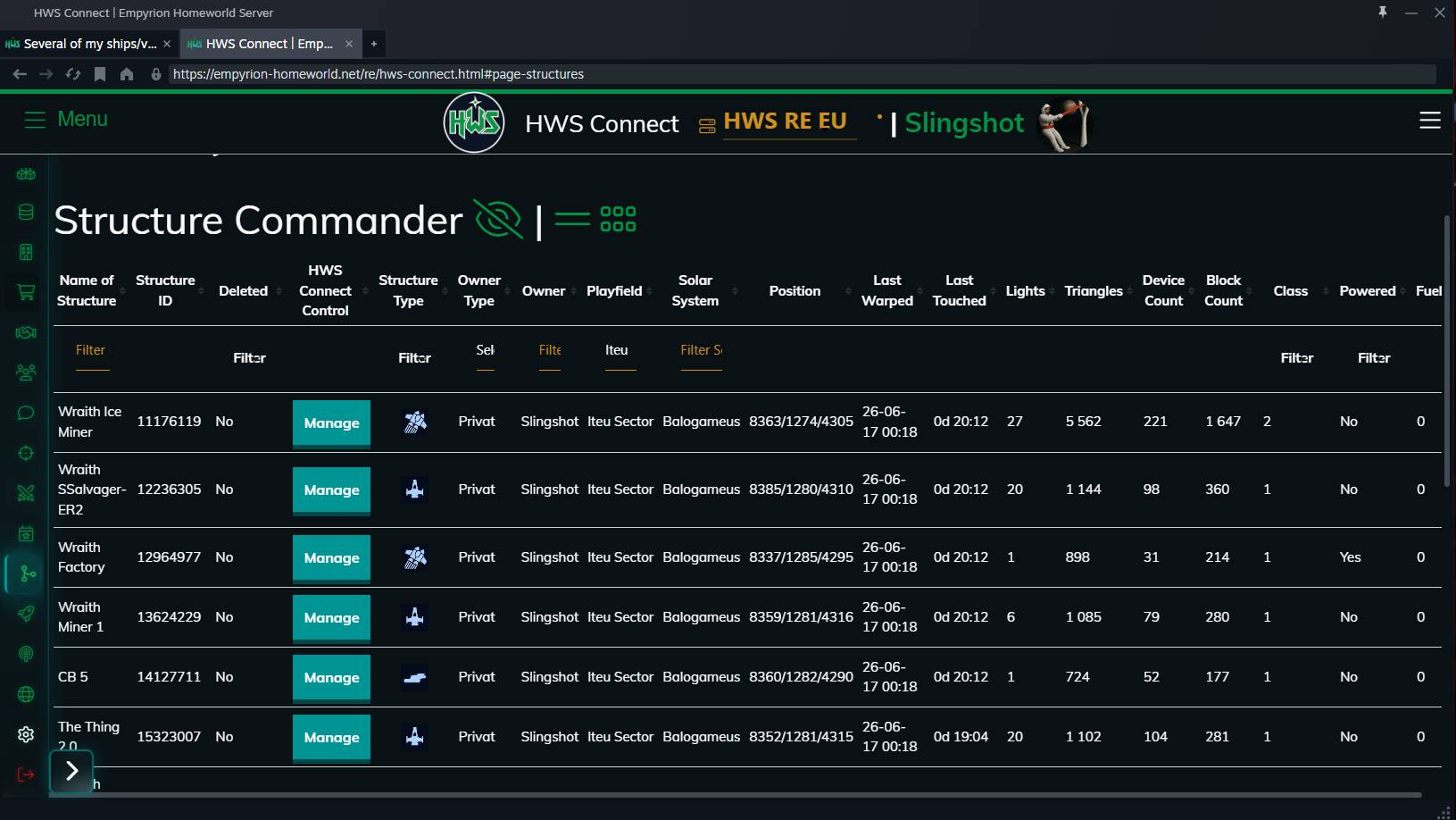This screenshot has width=1456, height=820.
Task: Toggle the crossed-eye visibility next to Structure Commander
Action: tap(498, 219)
